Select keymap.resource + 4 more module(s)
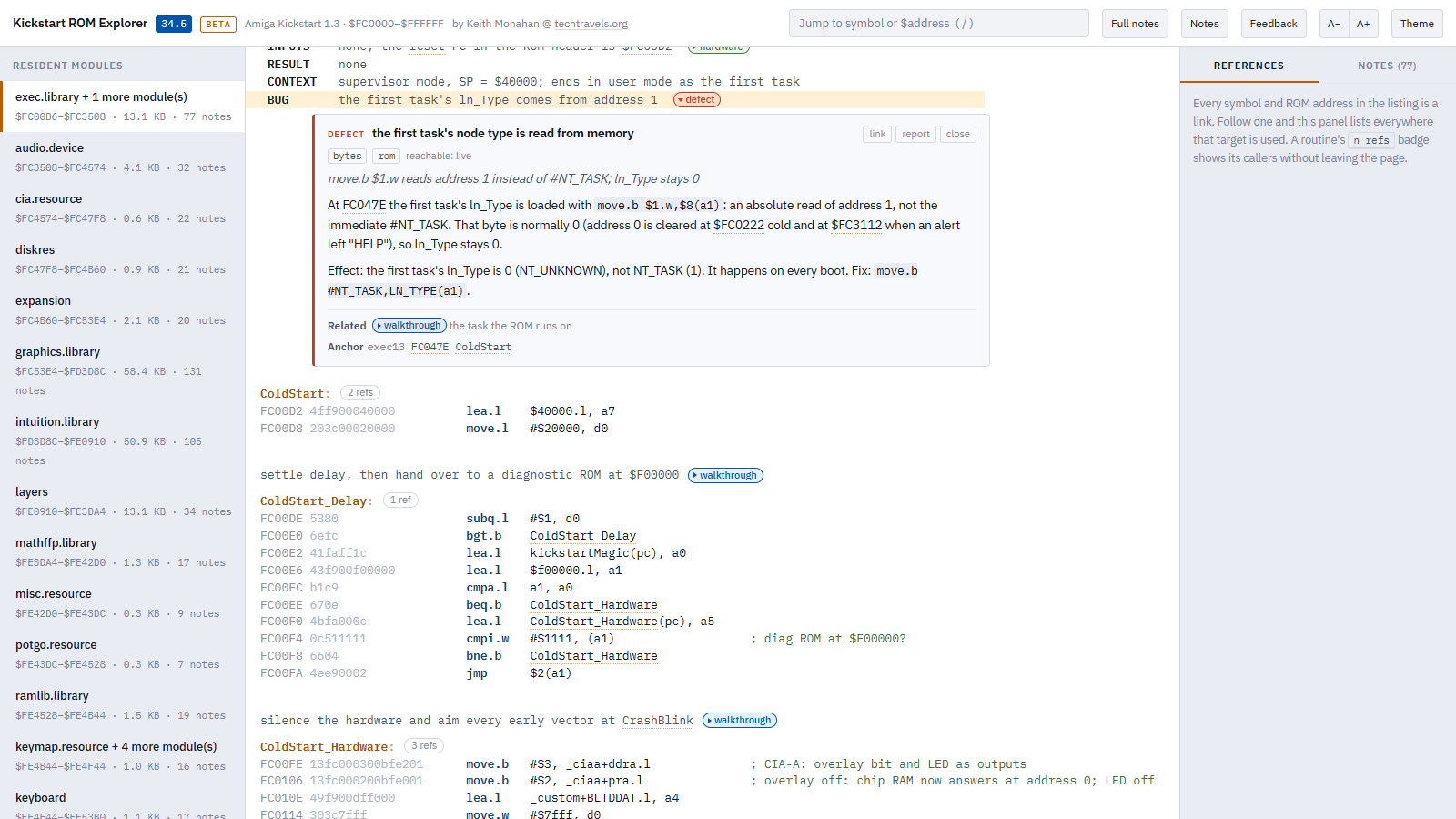Image resolution: width=1456 pixels, height=819 pixels. (x=123, y=756)
